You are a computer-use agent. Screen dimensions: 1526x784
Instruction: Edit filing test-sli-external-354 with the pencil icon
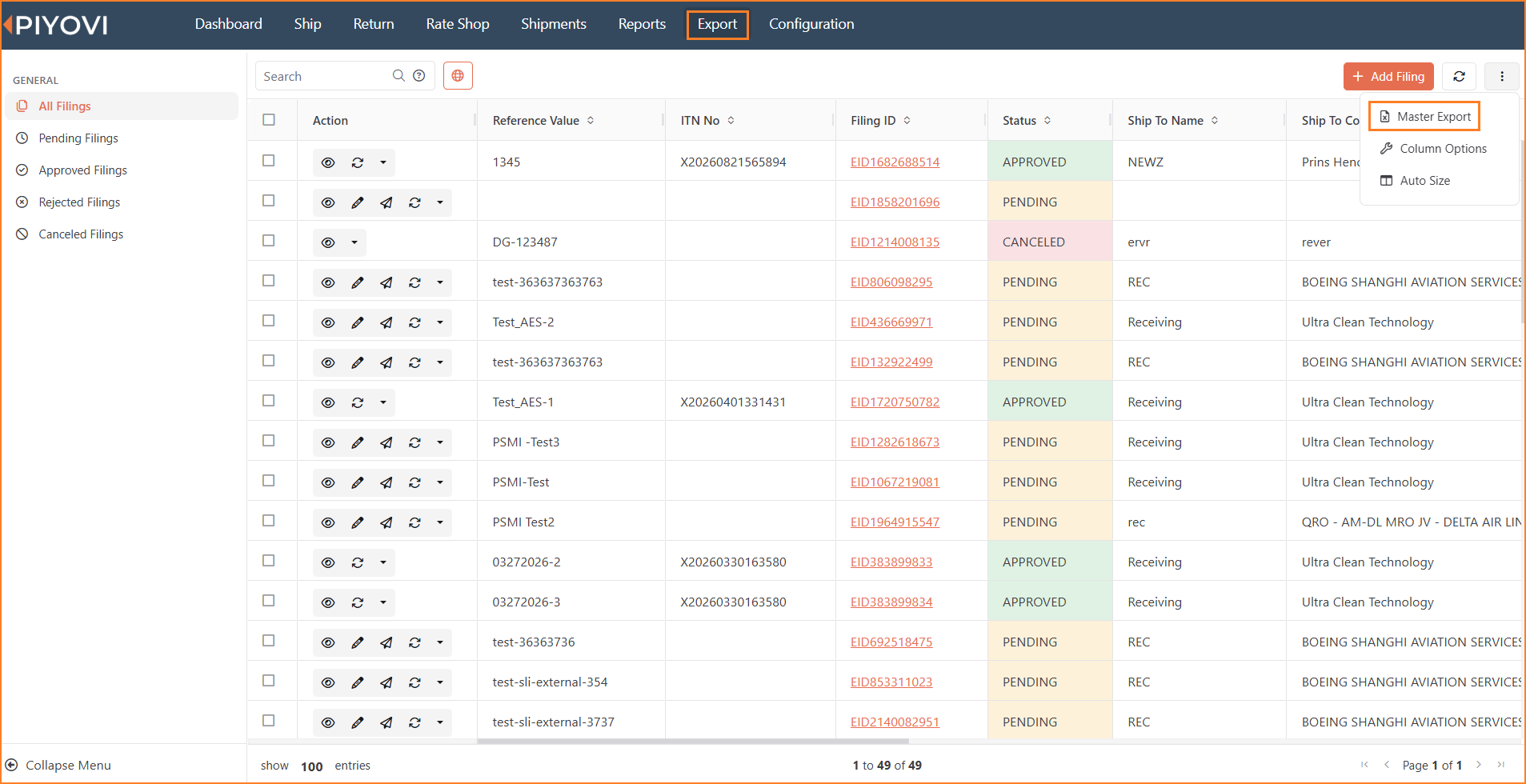click(357, 682)
